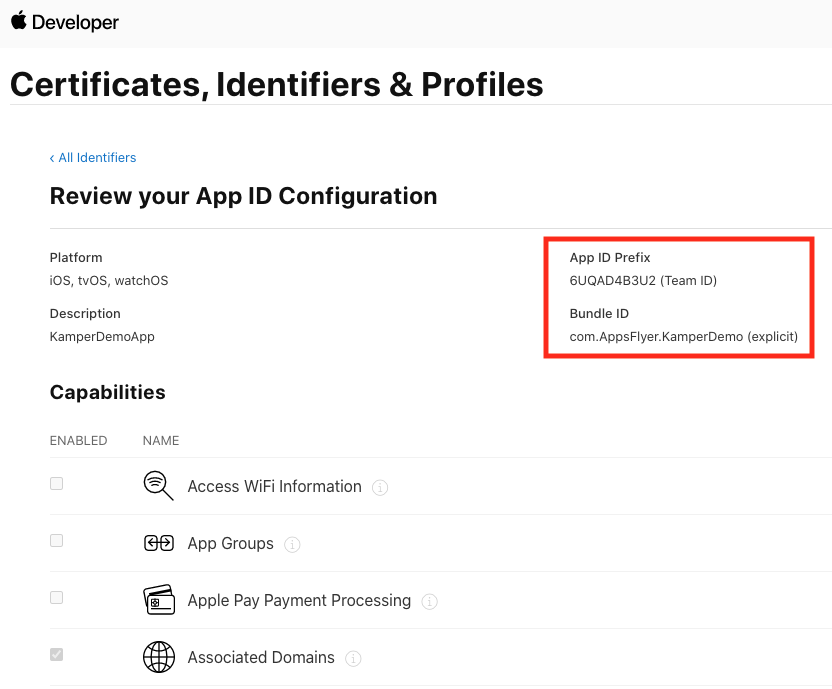Click the Certificates, Identifiers & Profiles heading
This screenshot has width=832, height=689.
click(x=277, y=84)
